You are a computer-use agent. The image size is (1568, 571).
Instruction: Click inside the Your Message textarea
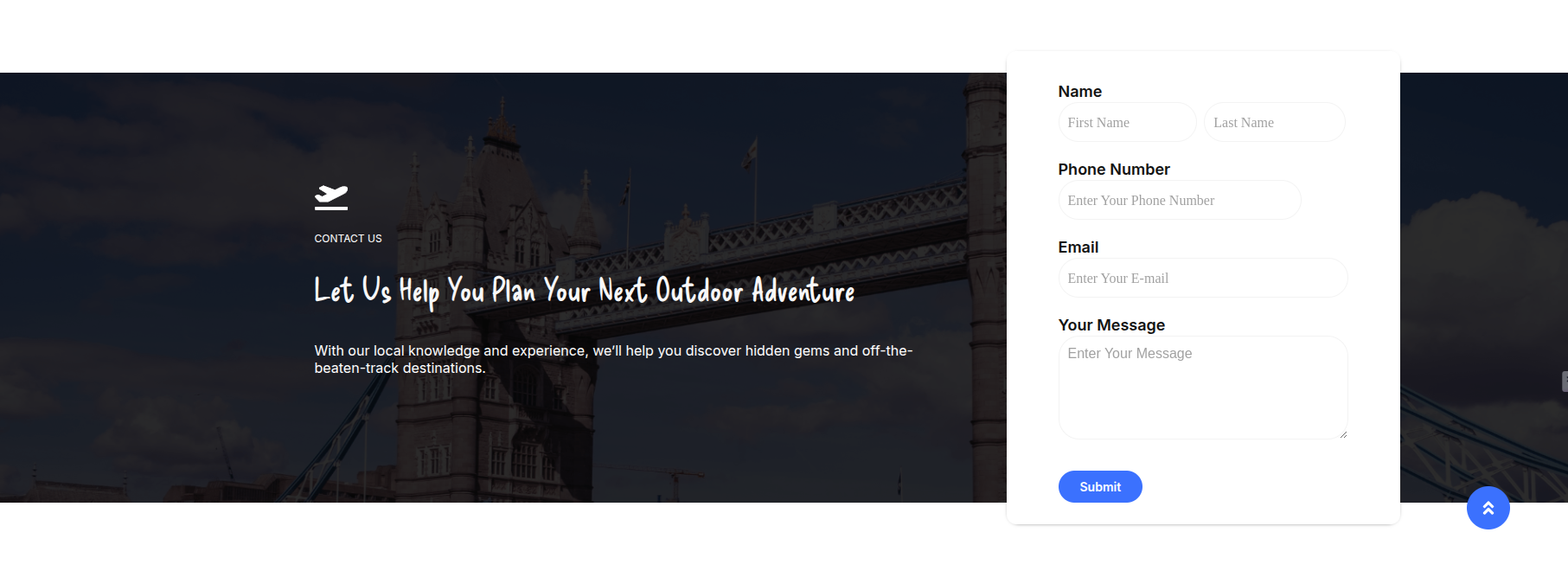[x=1203, y=388]
